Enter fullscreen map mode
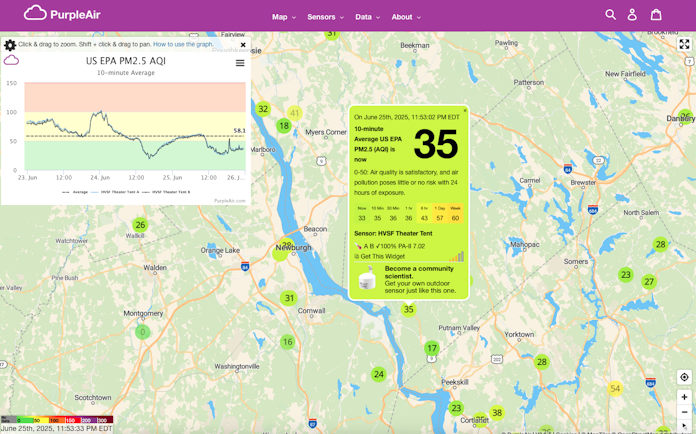Screen dimensions: 696x434 pyautogui.click(x=684, y=45)
